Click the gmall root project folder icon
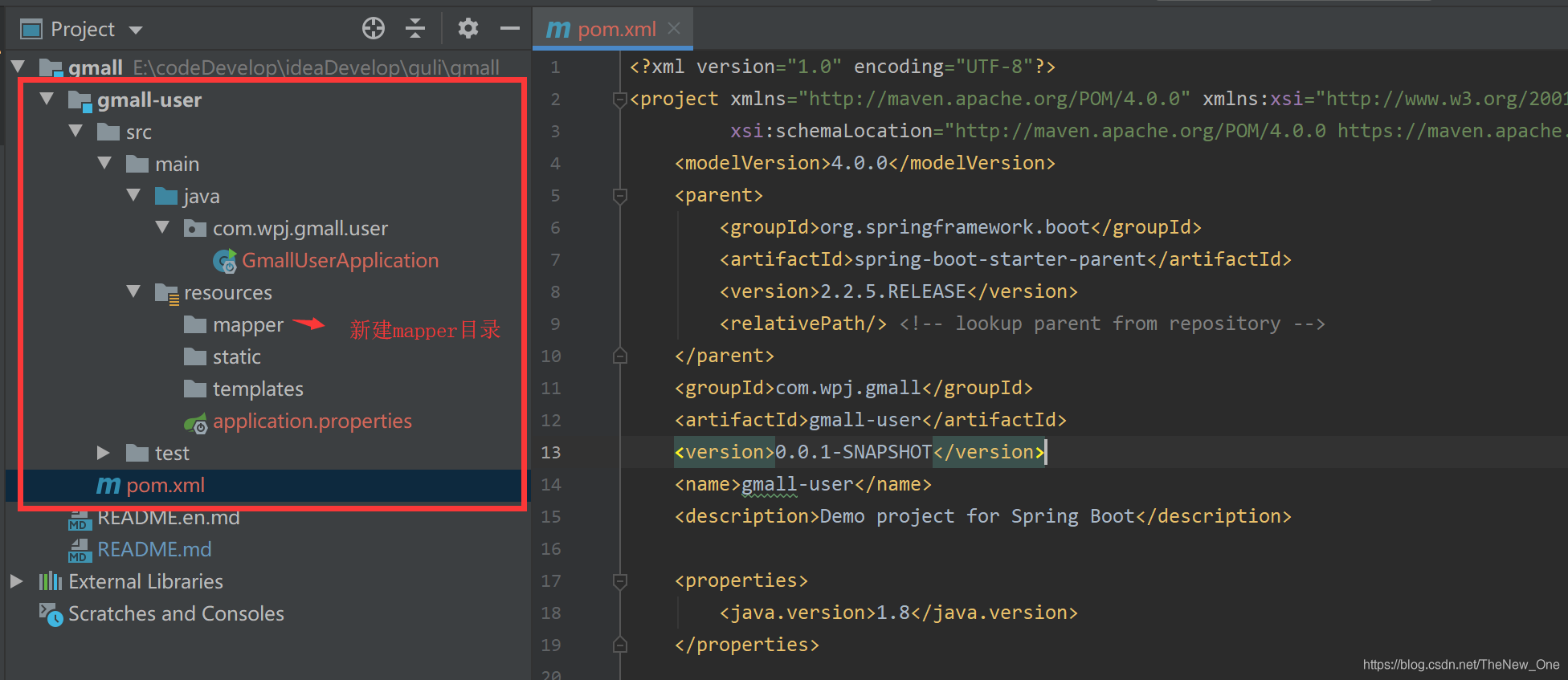 pyautogui.click(x=51, y=67)
